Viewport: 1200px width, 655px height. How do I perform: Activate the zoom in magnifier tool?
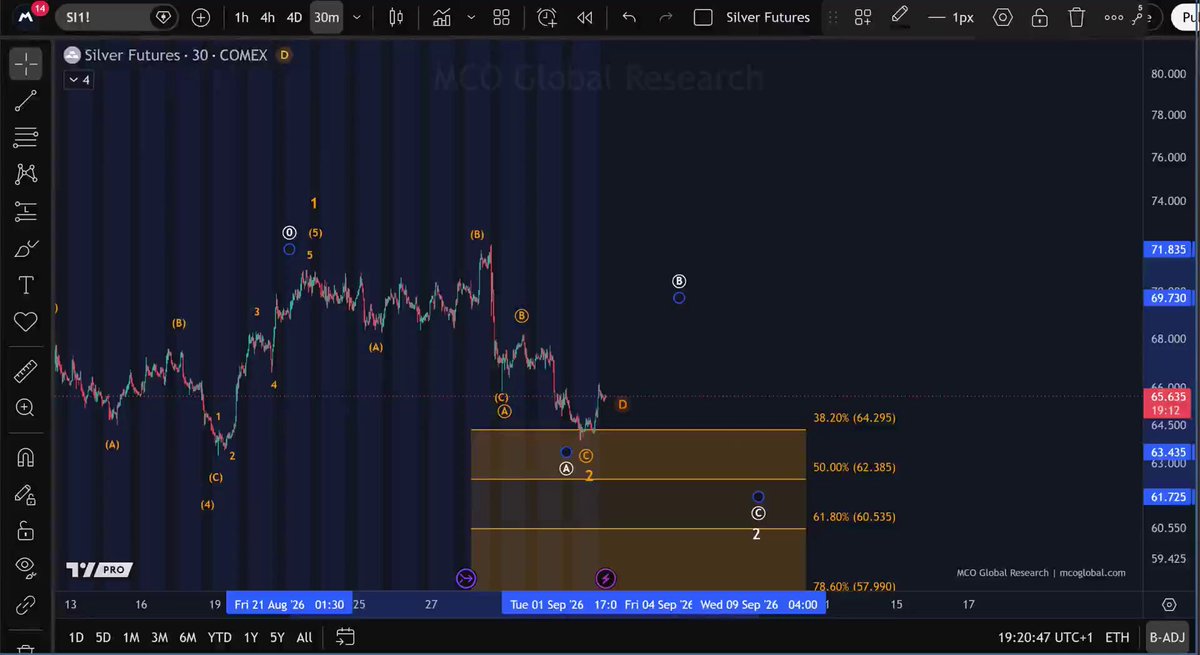(26, 408)
